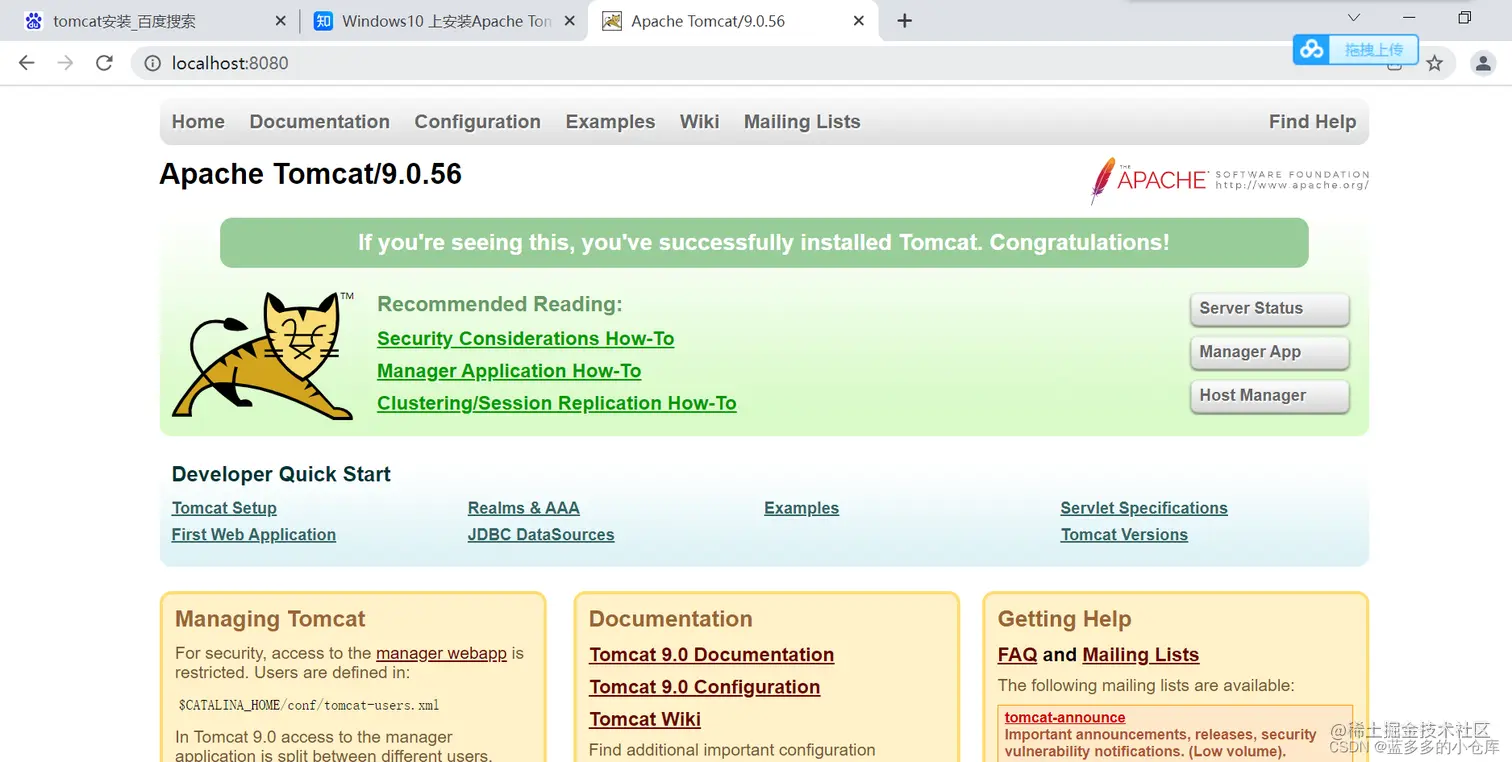Click the Server Status button
The height and width of the screenshot is (762, 1512).
[1269, 309]
